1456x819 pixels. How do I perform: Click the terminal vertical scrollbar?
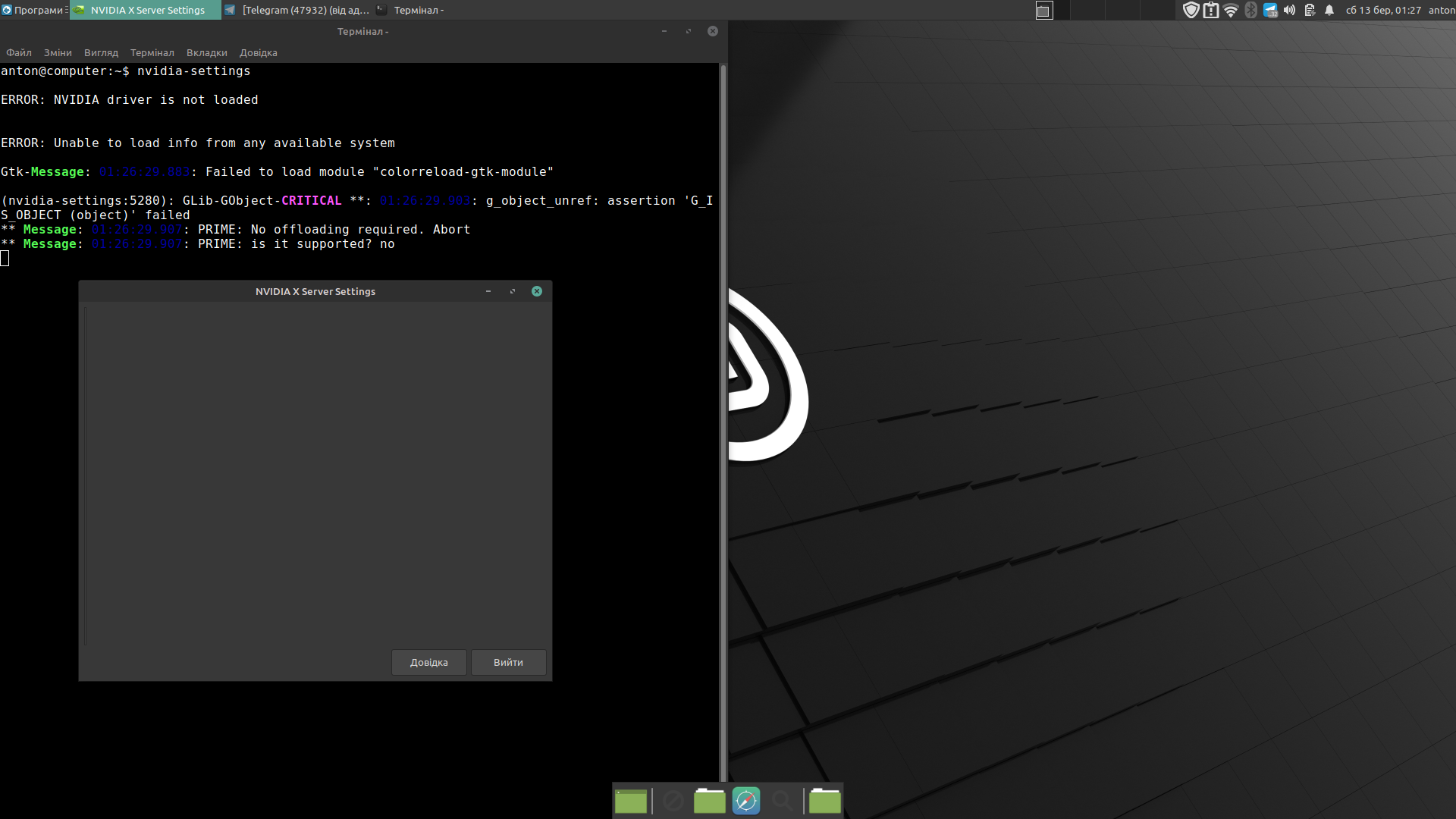tap(723, 422)
